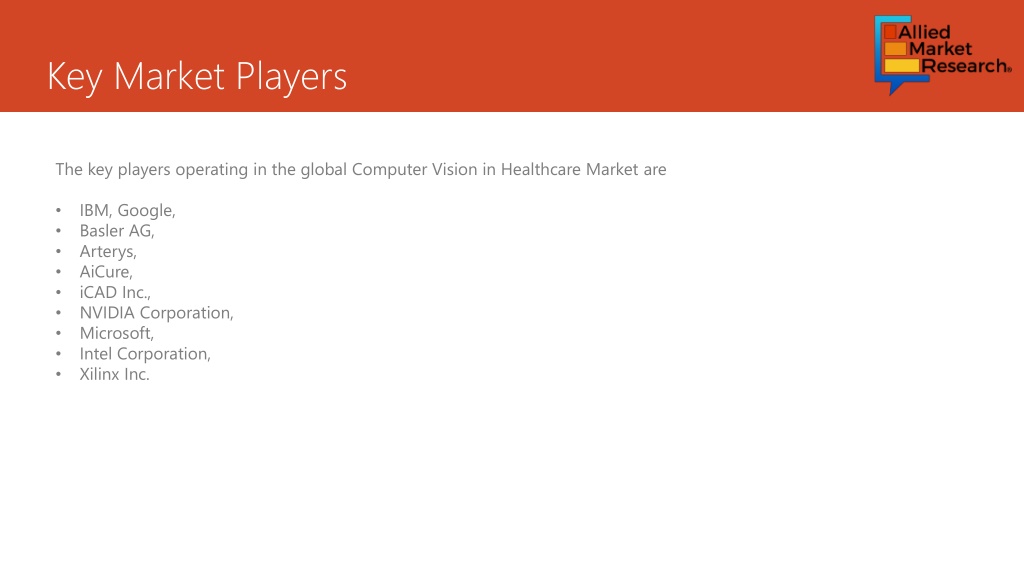Click the orange square in logo
This screenshot has height=576, width=1024.
coord(895,49)
